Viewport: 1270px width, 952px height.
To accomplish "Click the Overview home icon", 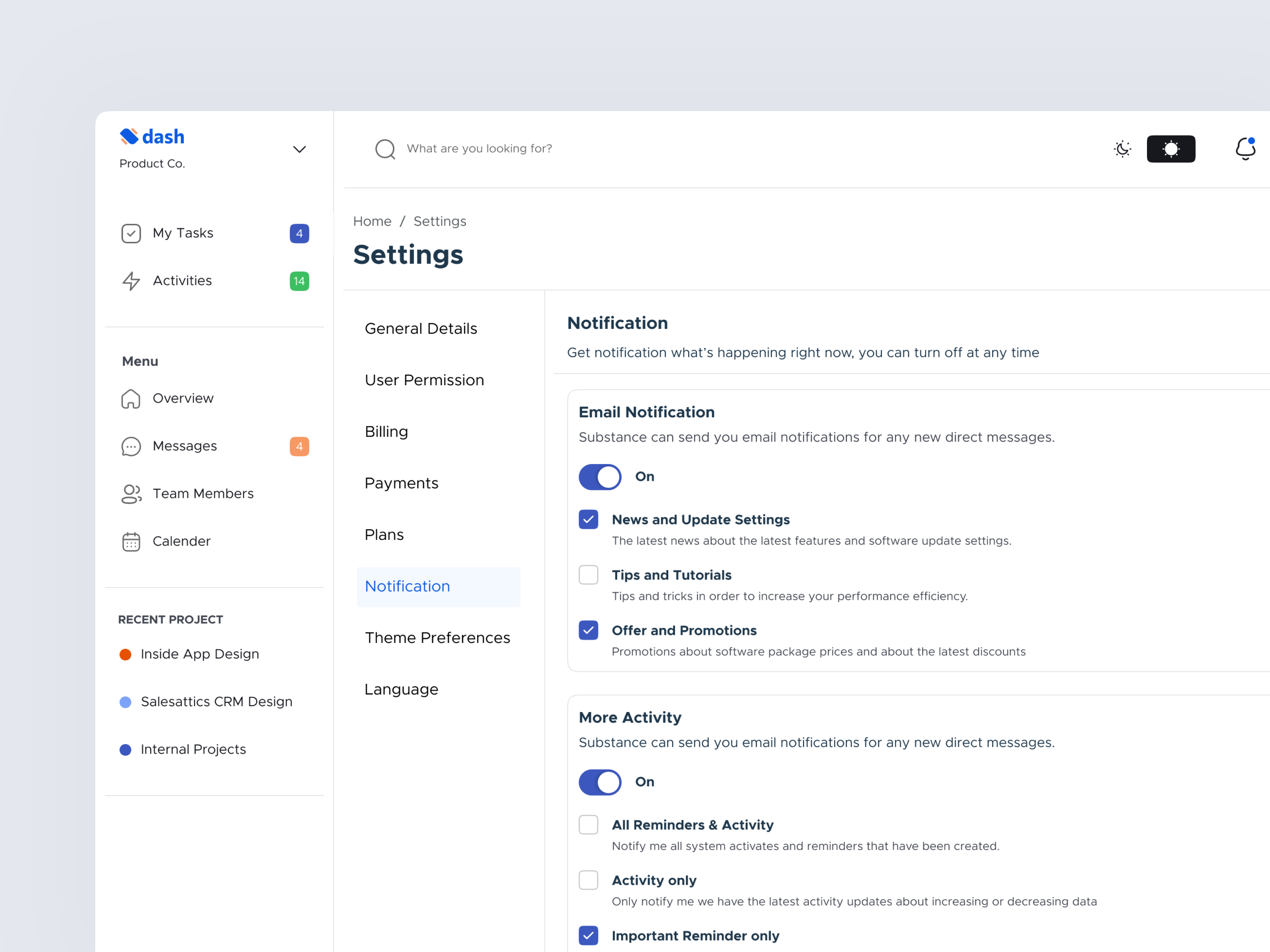I will click(x=131, y=398).
